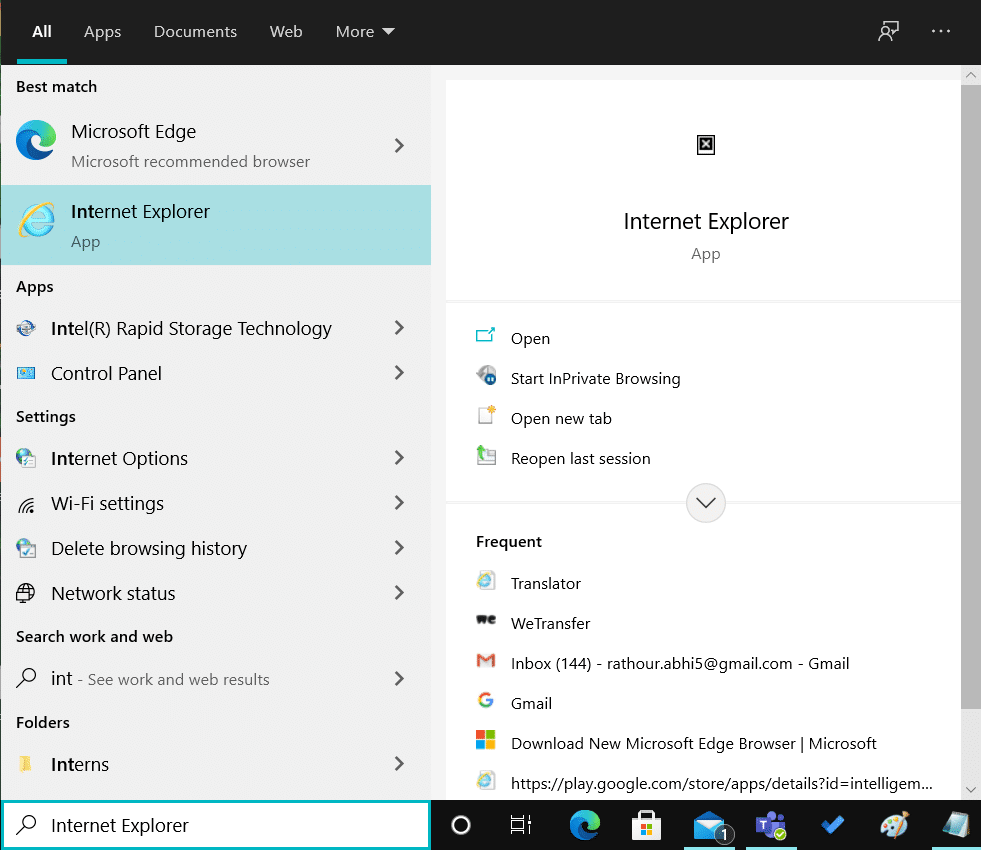This screenshot has width=981, height=850.
Task: Launch Microsoft Edge from the taskbar
Action: coord(584,825)
